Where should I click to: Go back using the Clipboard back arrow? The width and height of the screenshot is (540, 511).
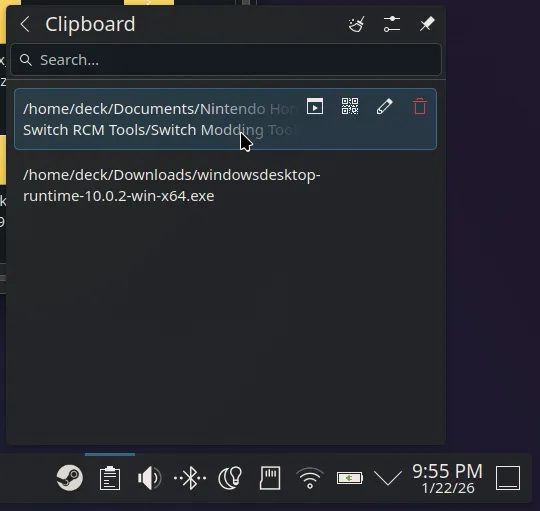click(25, 24)
